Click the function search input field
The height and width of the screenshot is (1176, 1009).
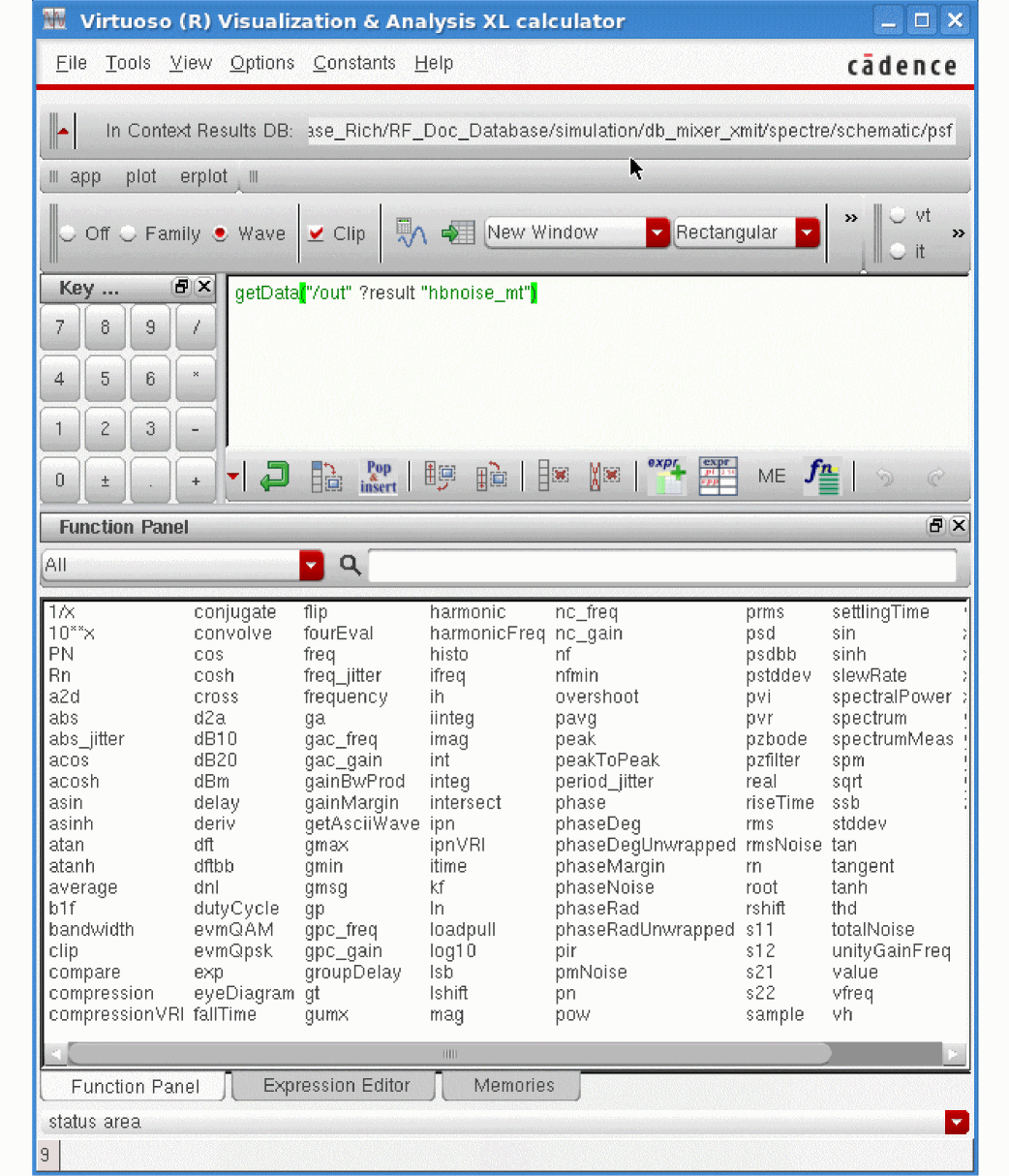click(661, 566)
